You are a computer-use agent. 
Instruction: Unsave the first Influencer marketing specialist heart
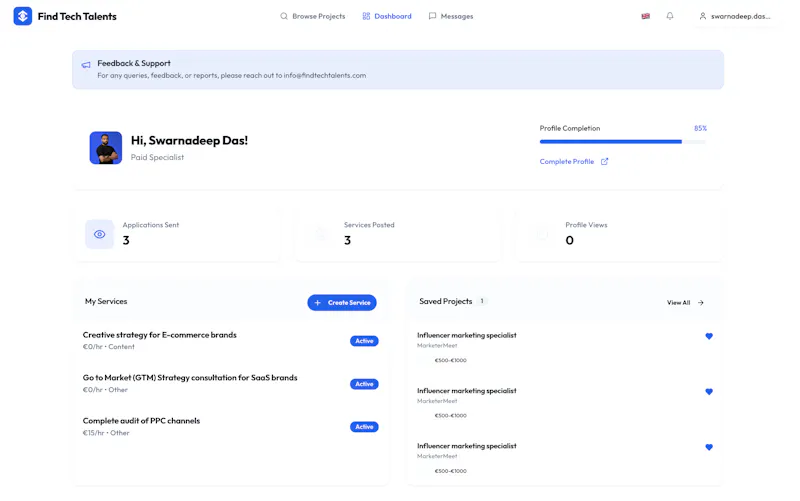pyautogui.click(x=709, y=336)
